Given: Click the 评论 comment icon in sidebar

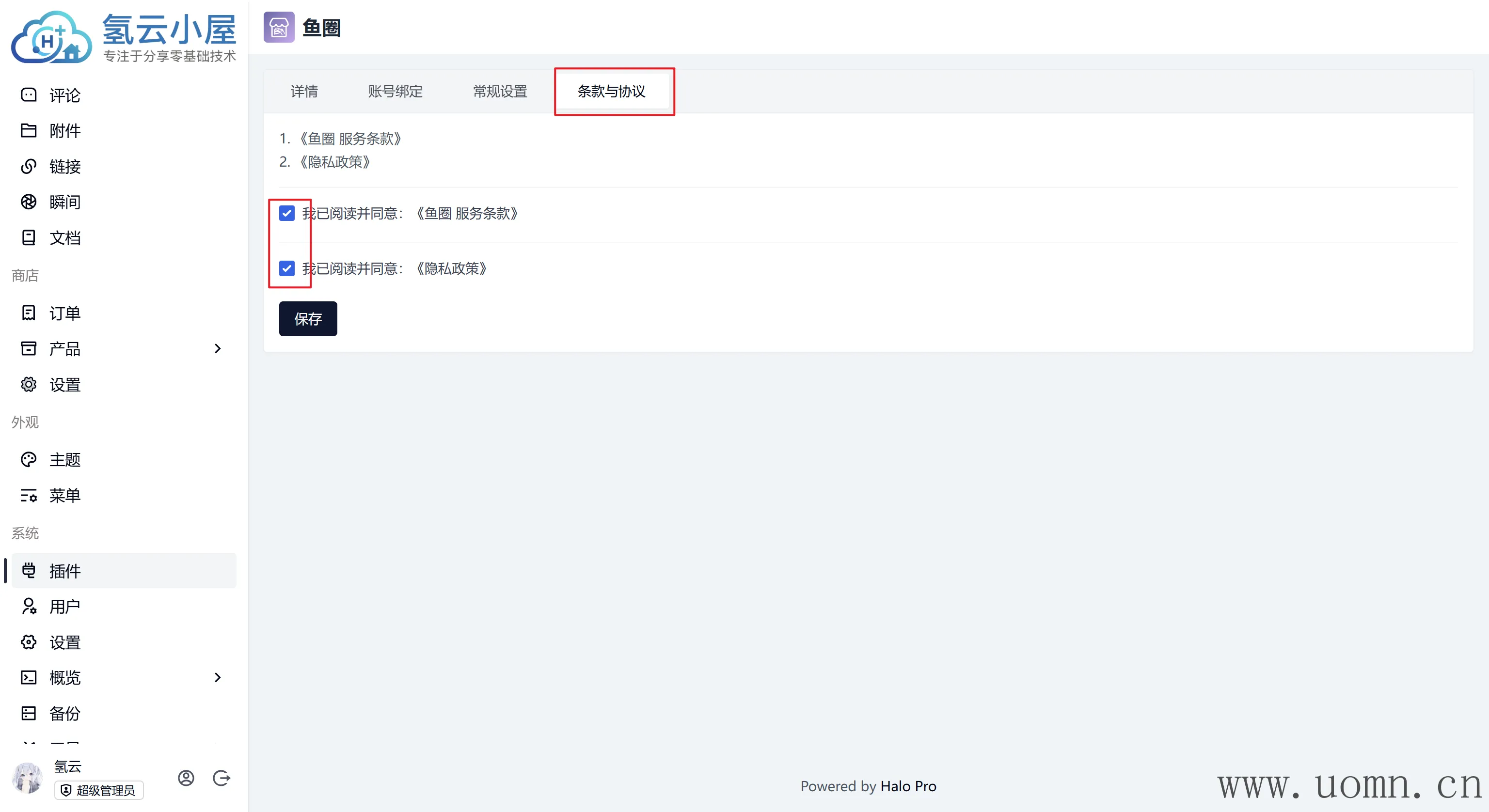Looking at the screenshot, I should click(x=28, y=95).
